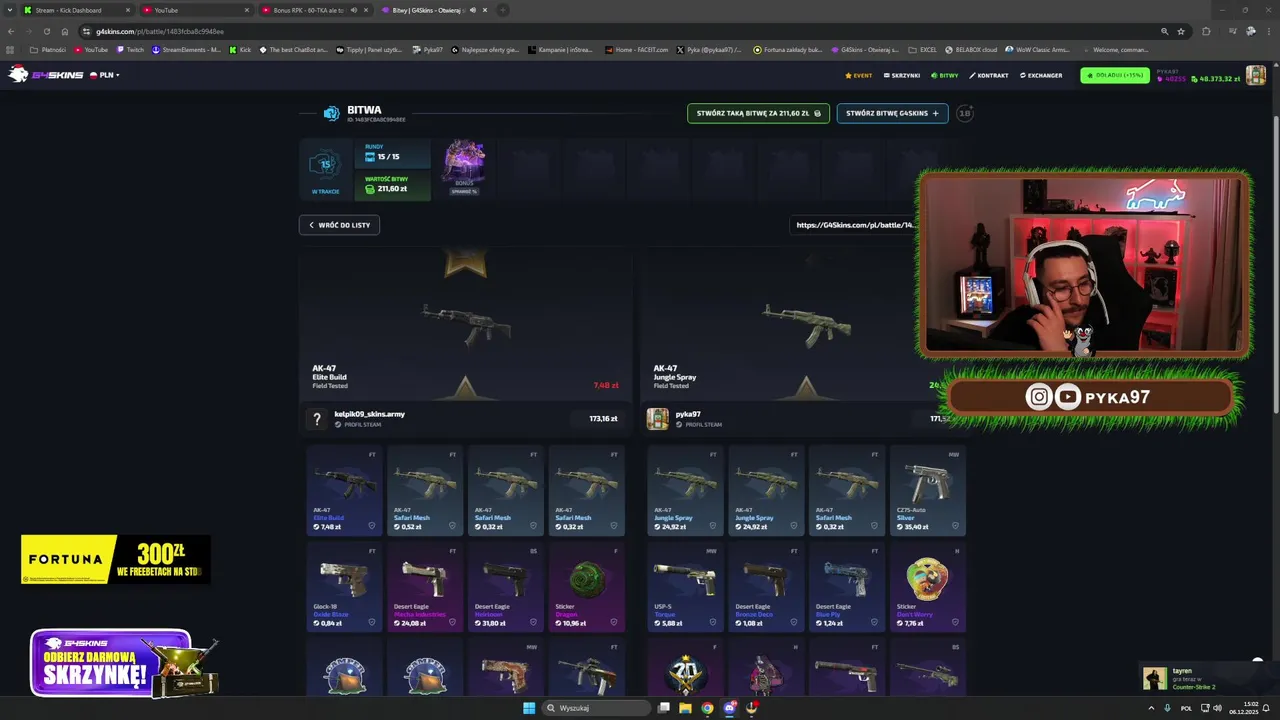Open the browser extensions puzzle icon
The width and height of the screenshot is (1280, 720).
tap(1206, 31)
